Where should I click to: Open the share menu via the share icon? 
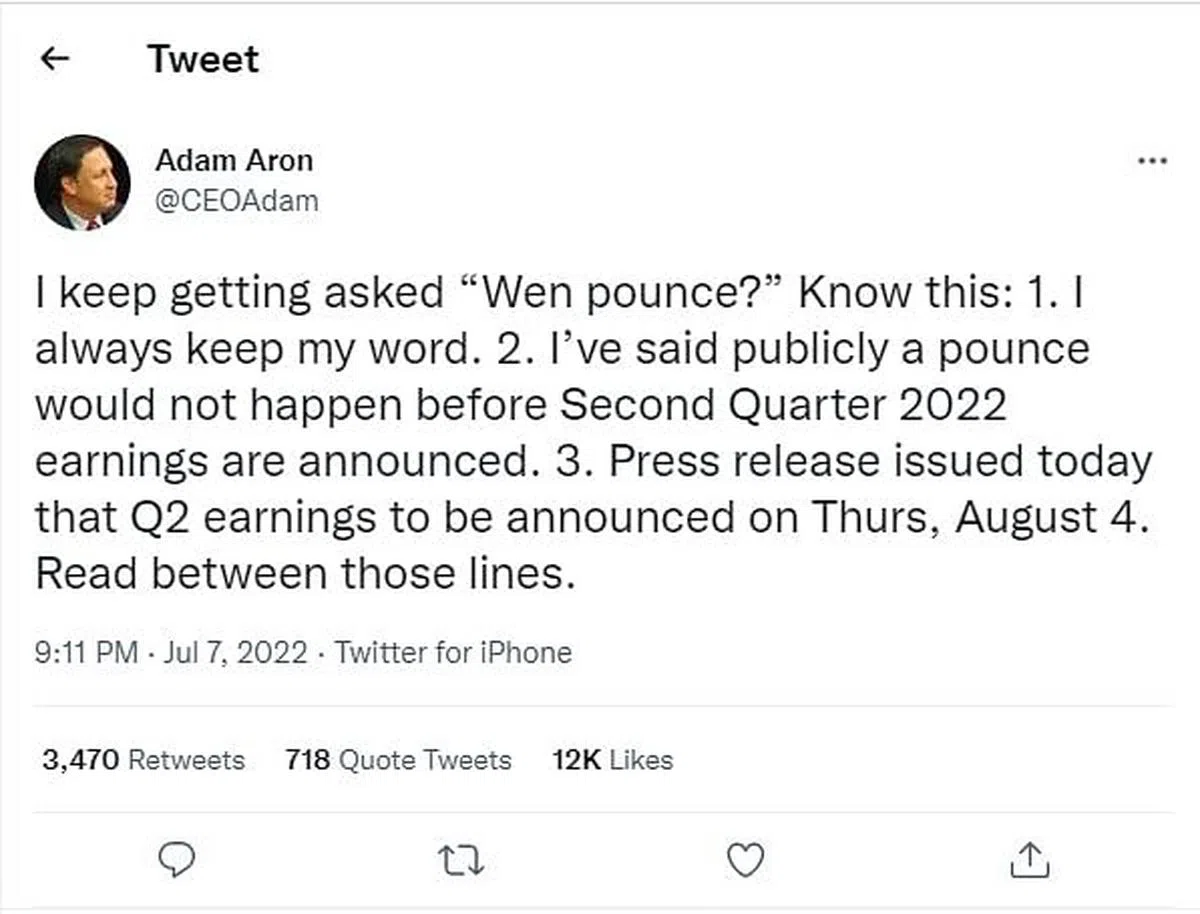[1030, 857]
